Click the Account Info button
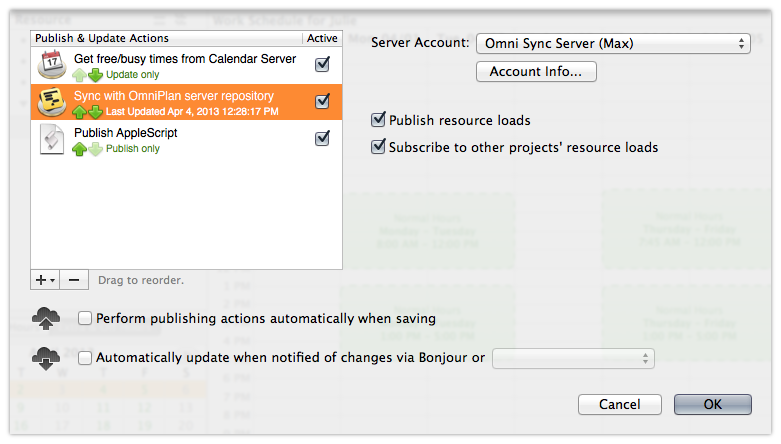The height and width of the screenshot is (444, 781). pyautogui.click(x=536, y=72)
